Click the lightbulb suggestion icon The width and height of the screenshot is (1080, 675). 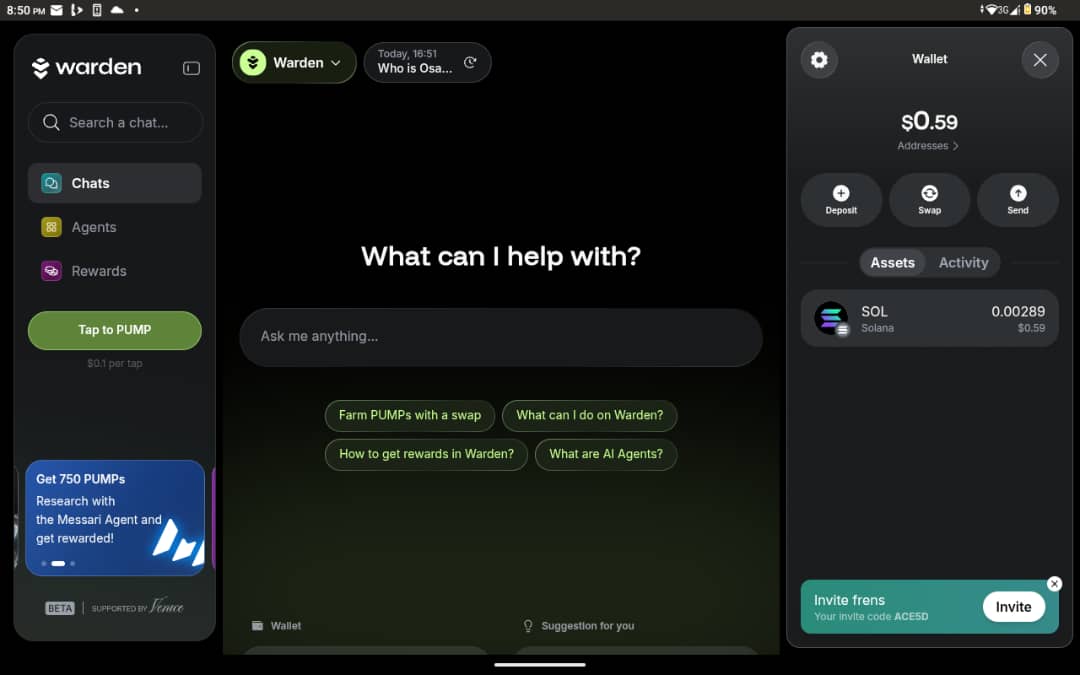(528, 625)
